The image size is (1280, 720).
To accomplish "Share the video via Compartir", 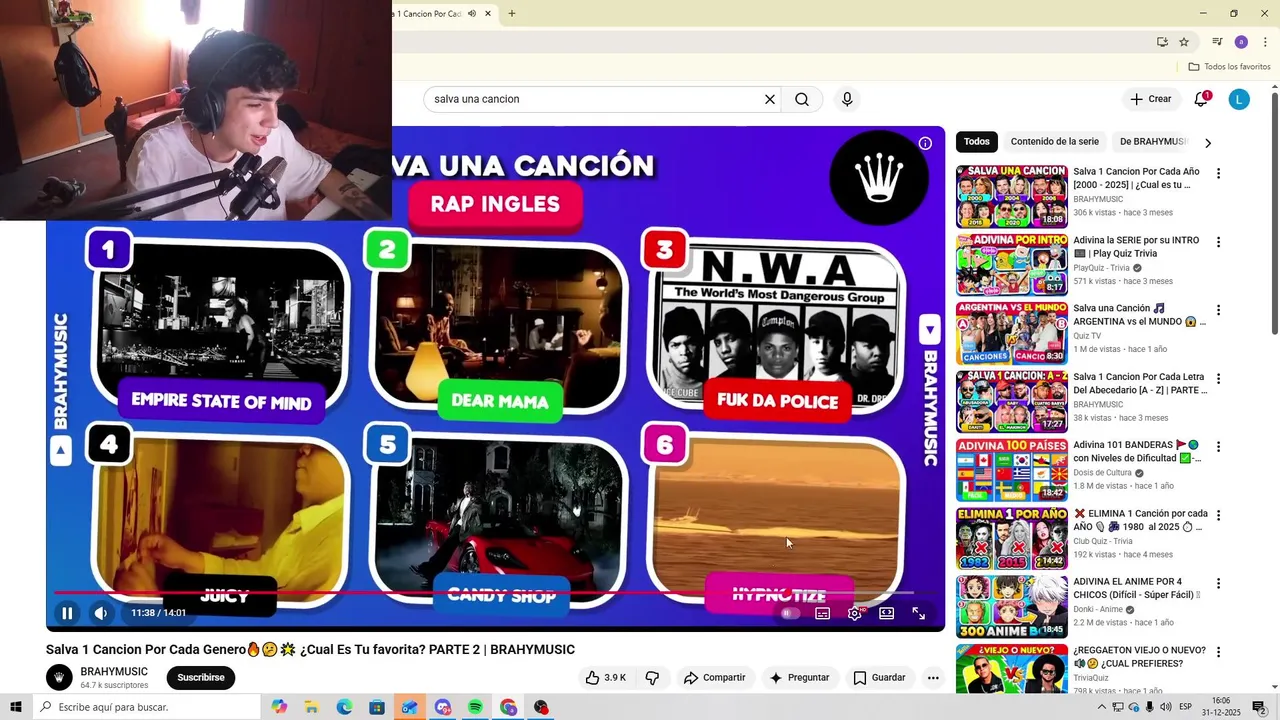I will [x=714, y=677].
